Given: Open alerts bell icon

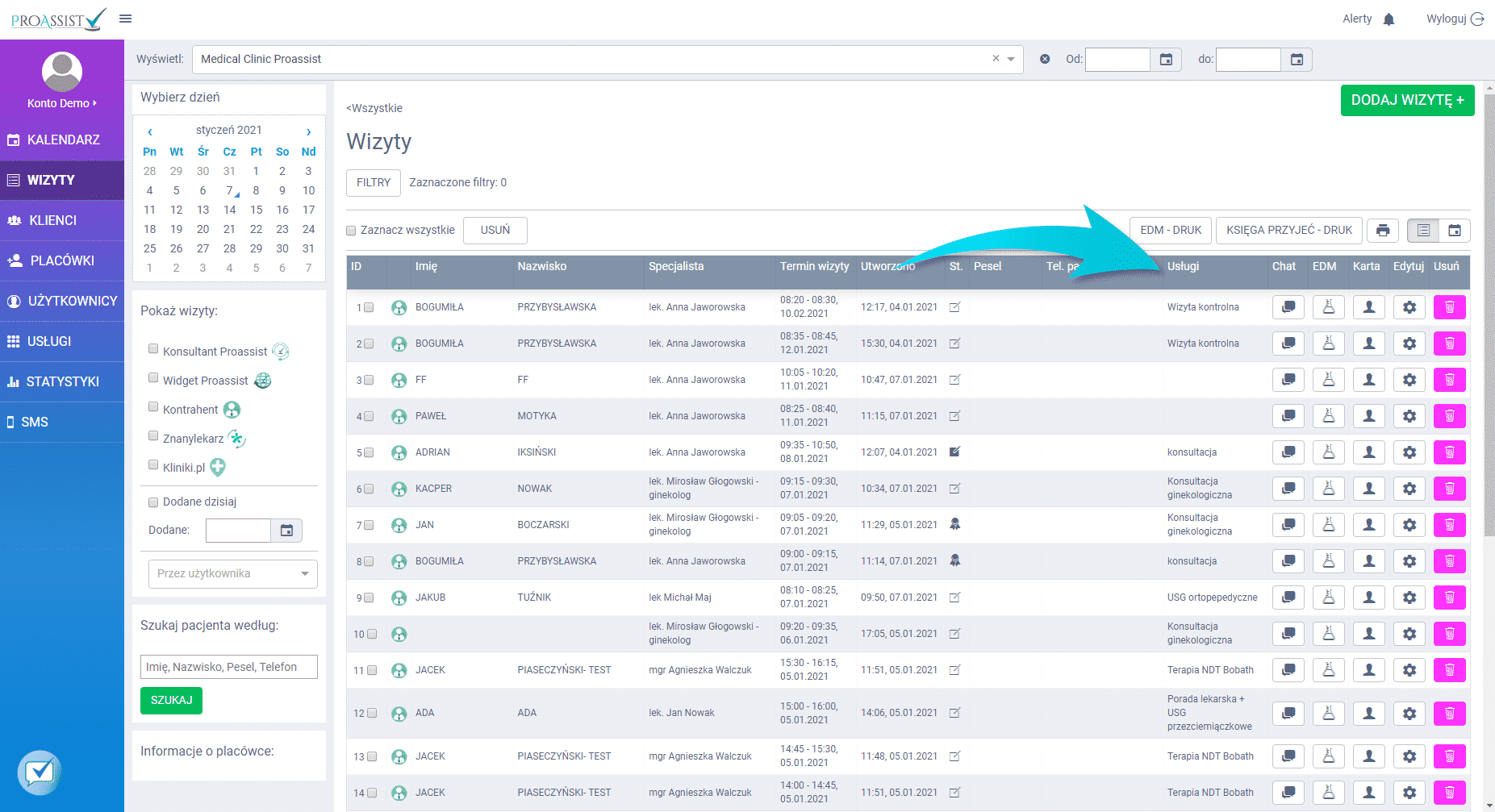Looking at the screenshot, I should 1389,19.
